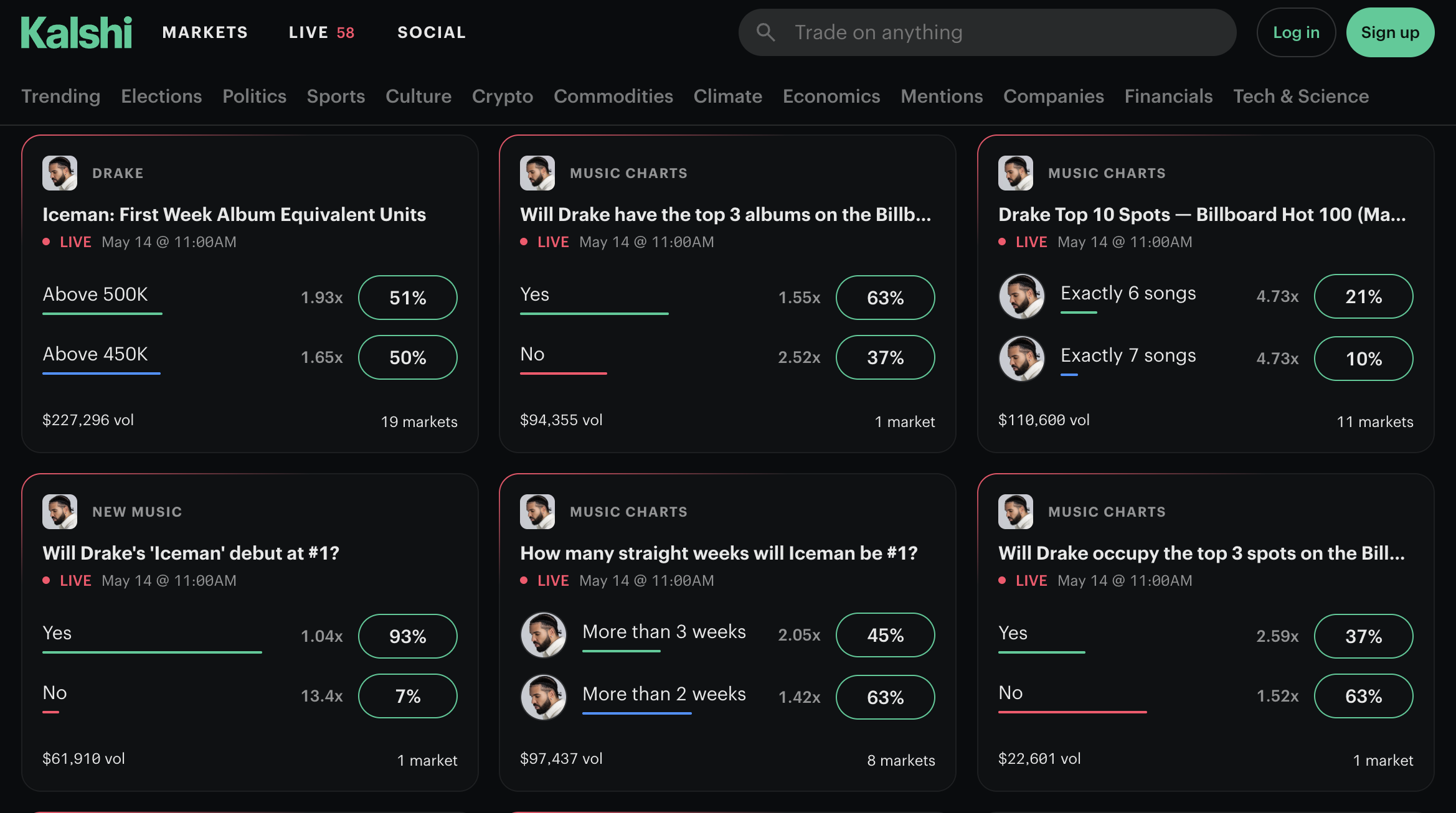Open 'Will Drake have the top 3 albums' market
1456x813 pixels.
click(x=726, y=214)
